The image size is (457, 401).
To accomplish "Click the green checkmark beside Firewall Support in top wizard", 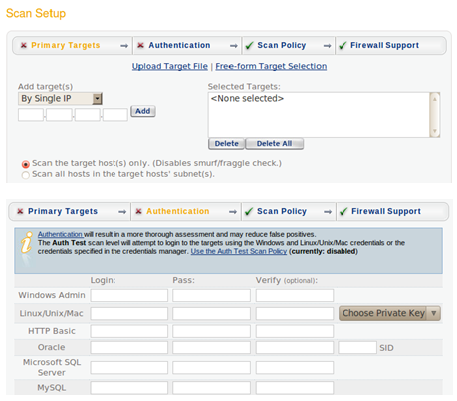I will pos(342,45).
